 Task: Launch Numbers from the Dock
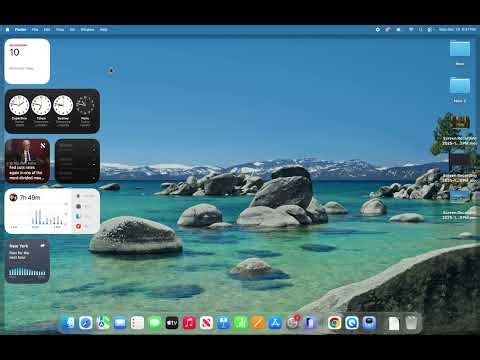241,323
